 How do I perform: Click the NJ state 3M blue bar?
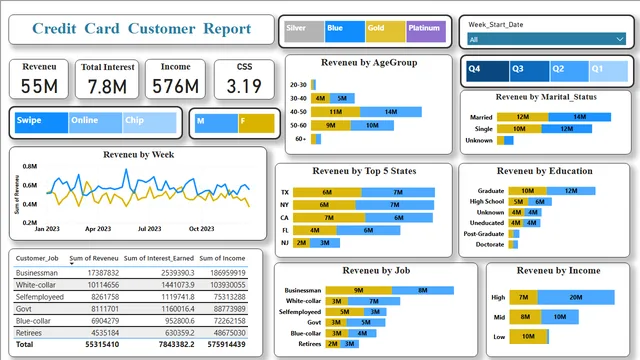[324, 243]
